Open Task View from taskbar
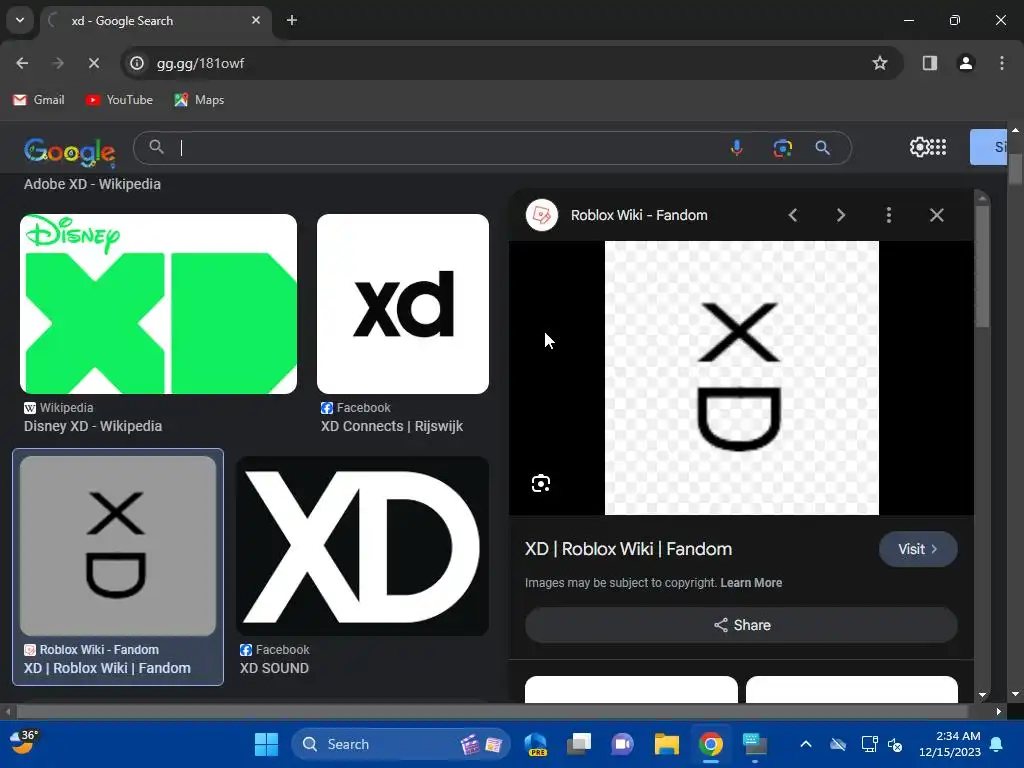The height and width of the screenshot is (768, 1024). point(579,744)
